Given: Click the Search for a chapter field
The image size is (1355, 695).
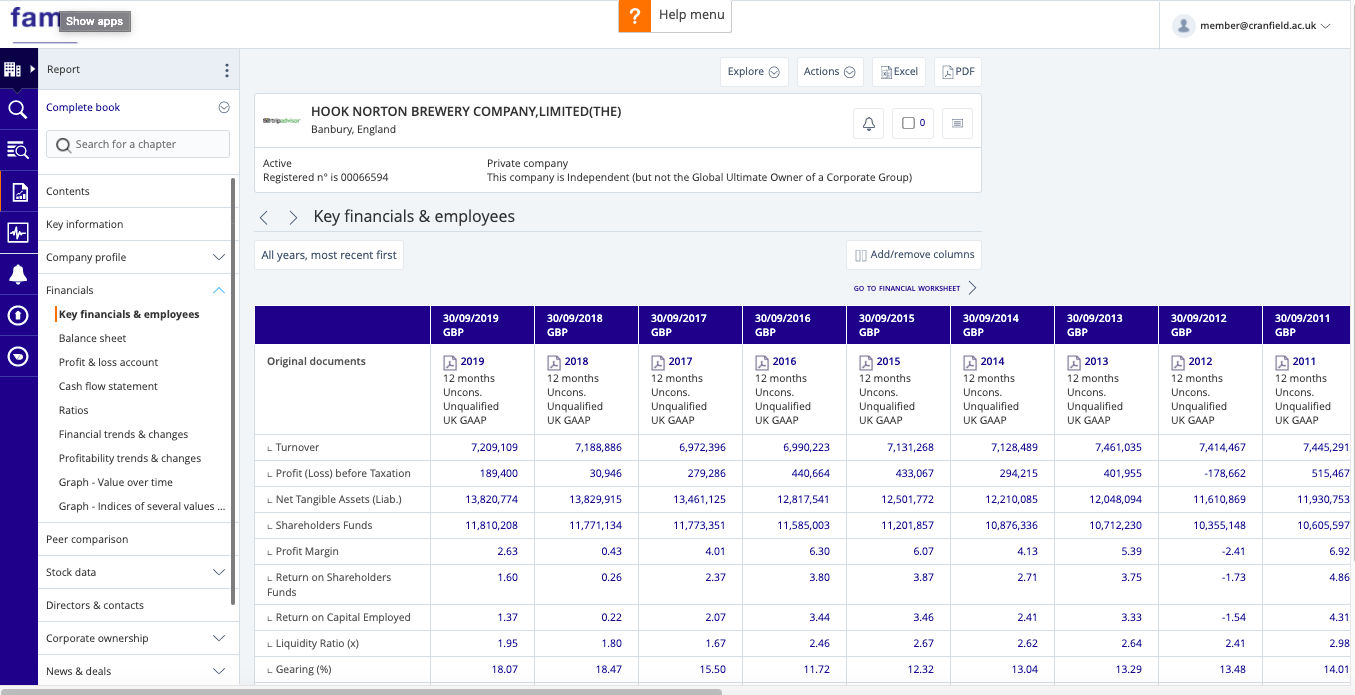Looking at the screenshot, I should (138, 144).
